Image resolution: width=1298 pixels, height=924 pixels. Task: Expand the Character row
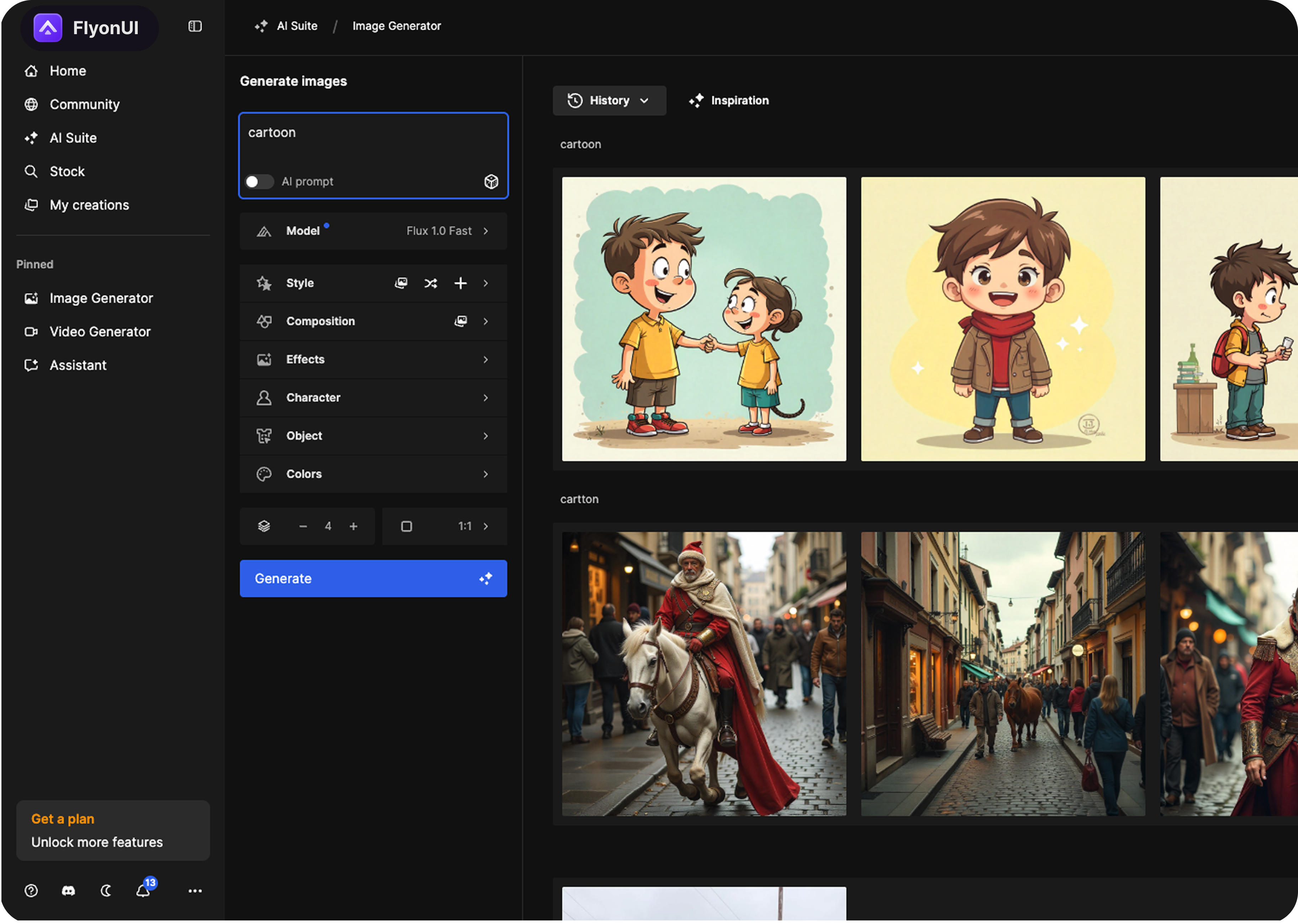373,398
